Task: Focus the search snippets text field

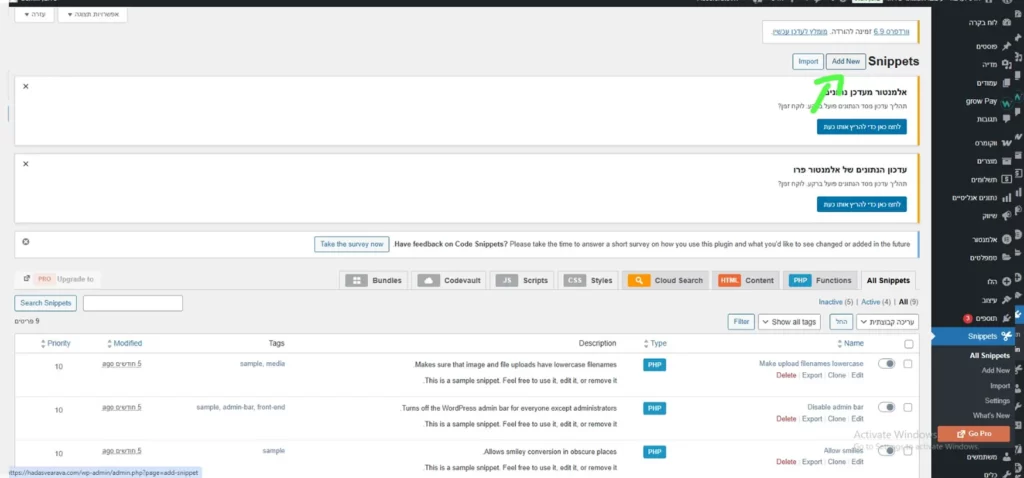Action: (133, 303)
